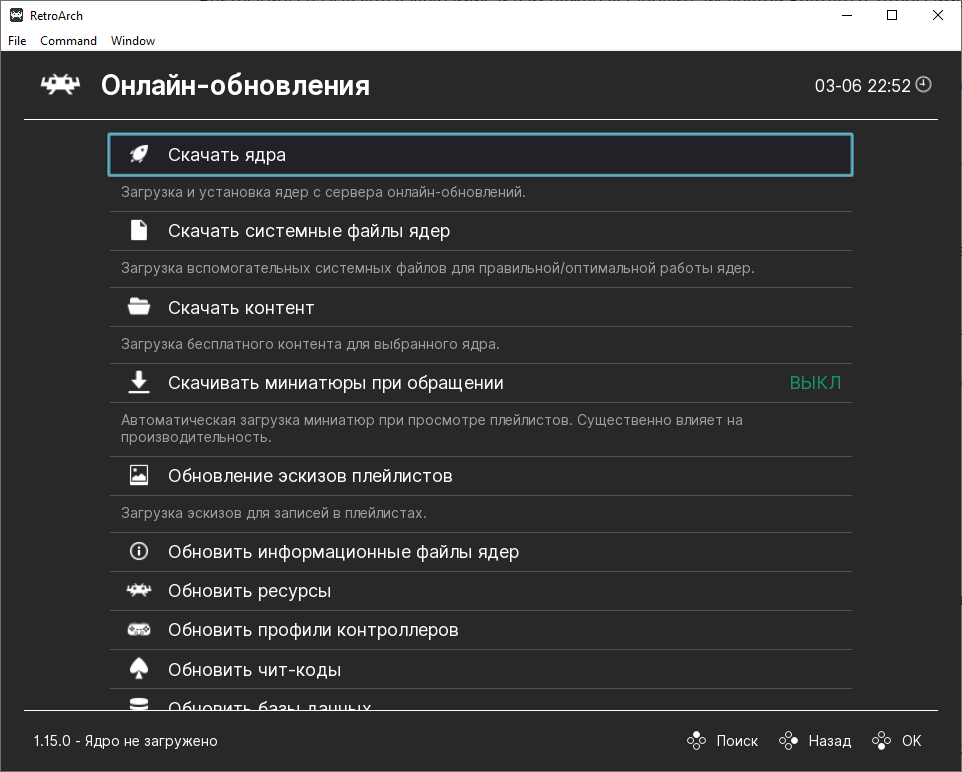Click description Загрузка и установка ядер с сервера
This screenshot has height=772, width=962.
pyautogui.click(x=323, y=192)
